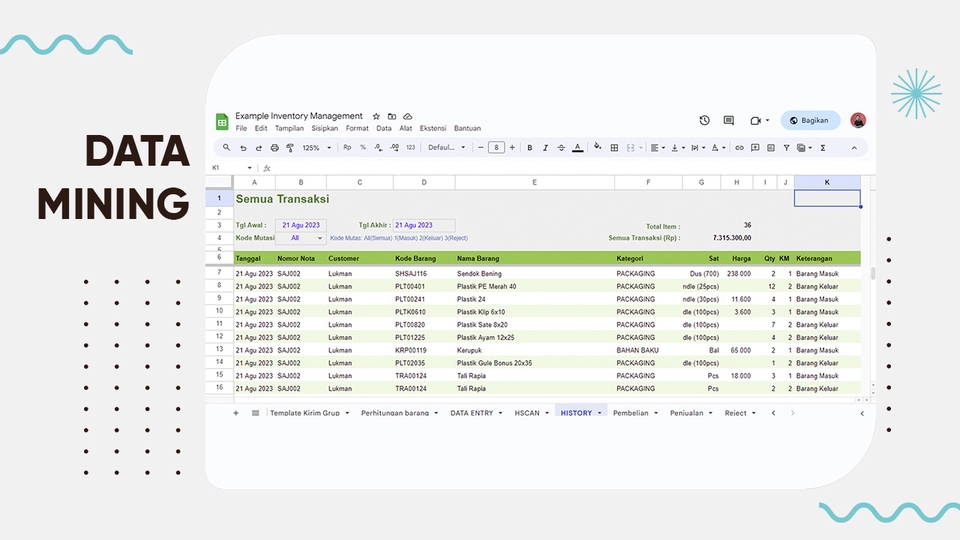Click the Bagikan share button
Image resolution: width=960 pixels, height=540 pixels.
tap(809, 121)
